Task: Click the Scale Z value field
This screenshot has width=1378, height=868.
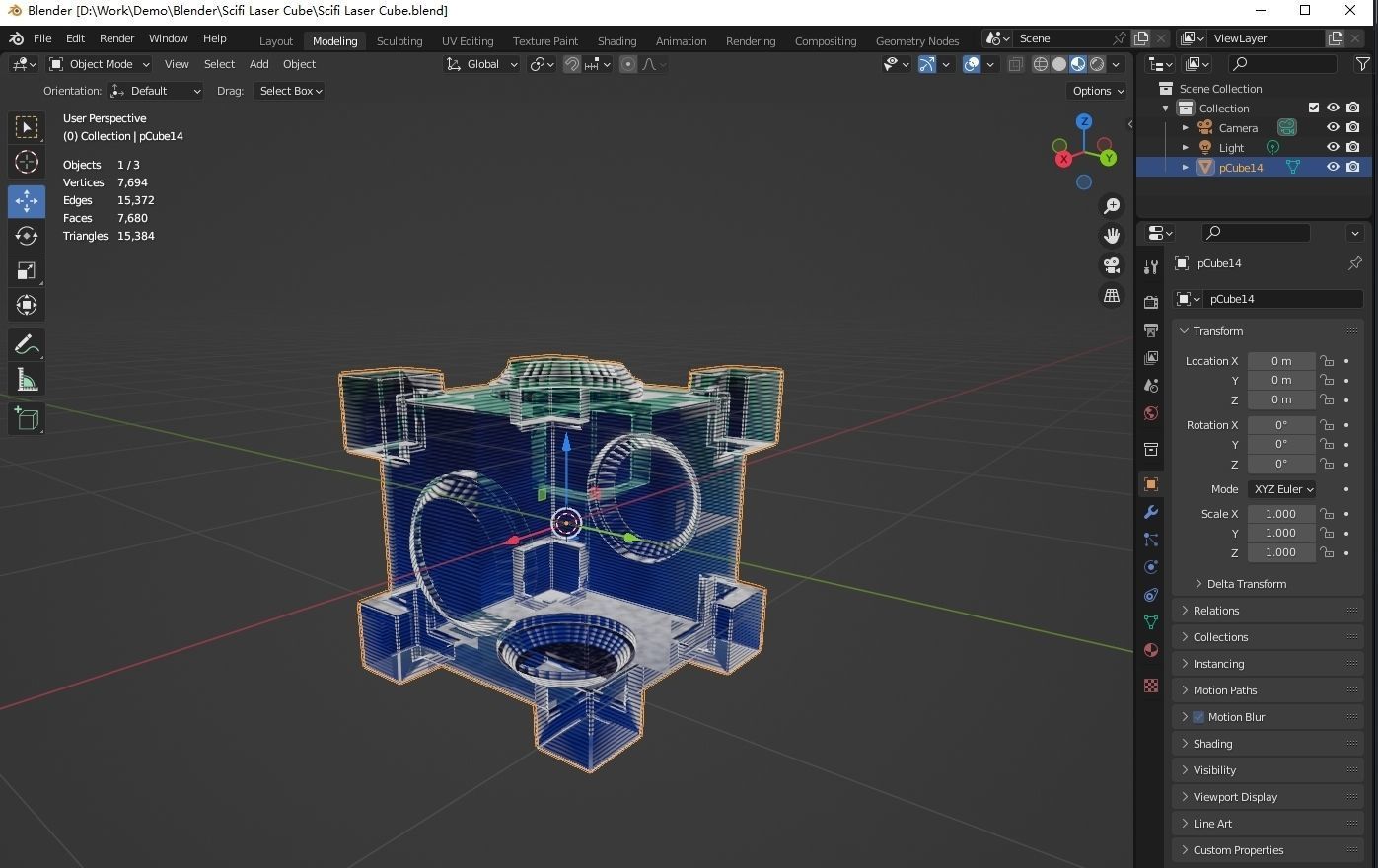Action: 1281,552
